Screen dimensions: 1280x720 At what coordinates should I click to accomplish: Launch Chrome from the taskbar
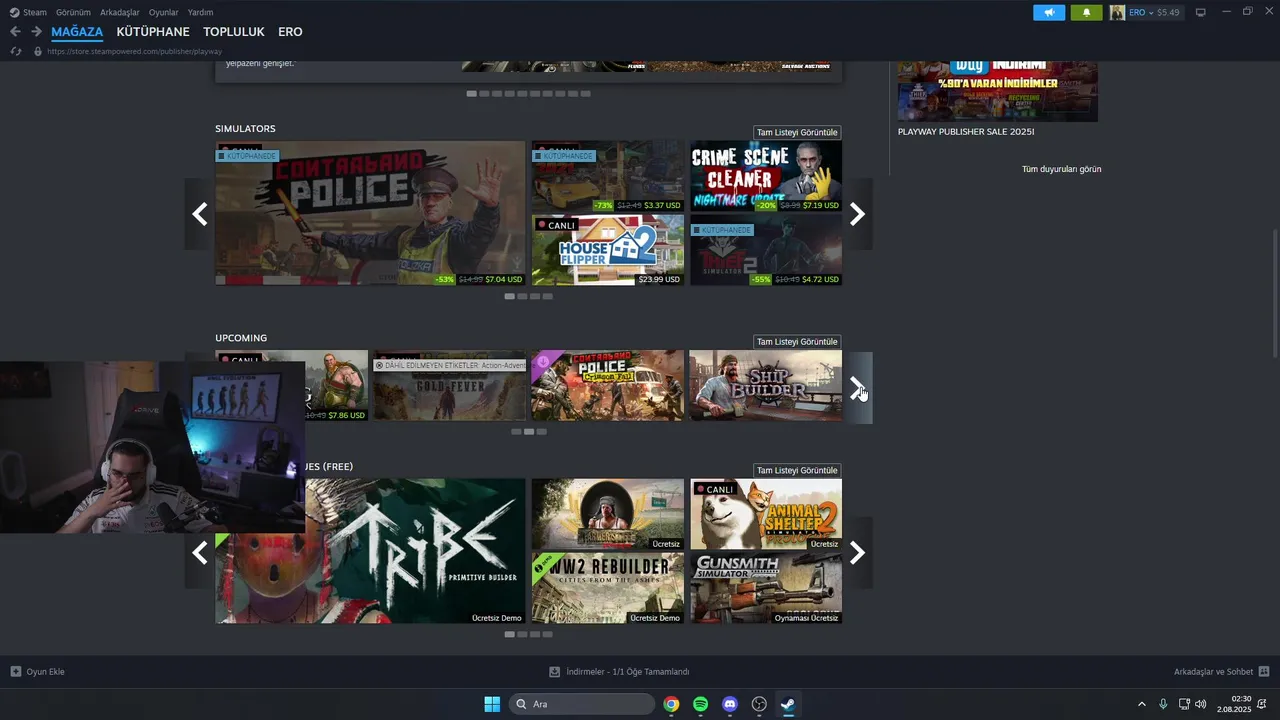point(671,704)
